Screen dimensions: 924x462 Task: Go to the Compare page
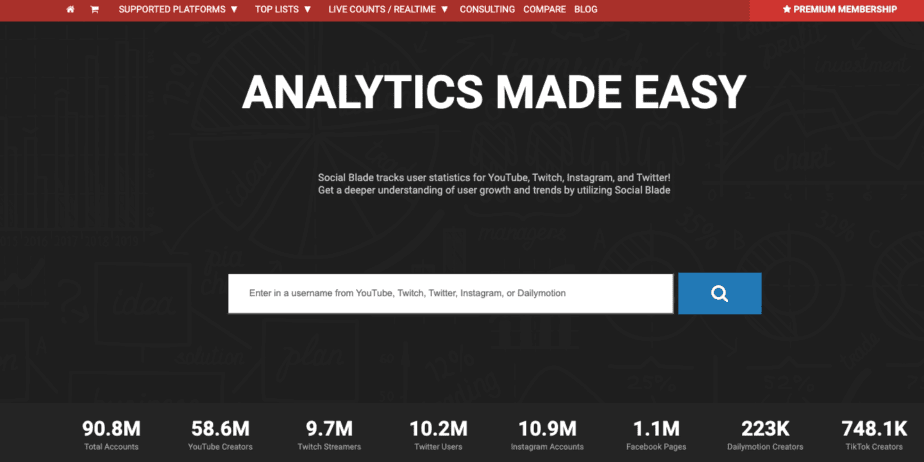pos(544,9)
